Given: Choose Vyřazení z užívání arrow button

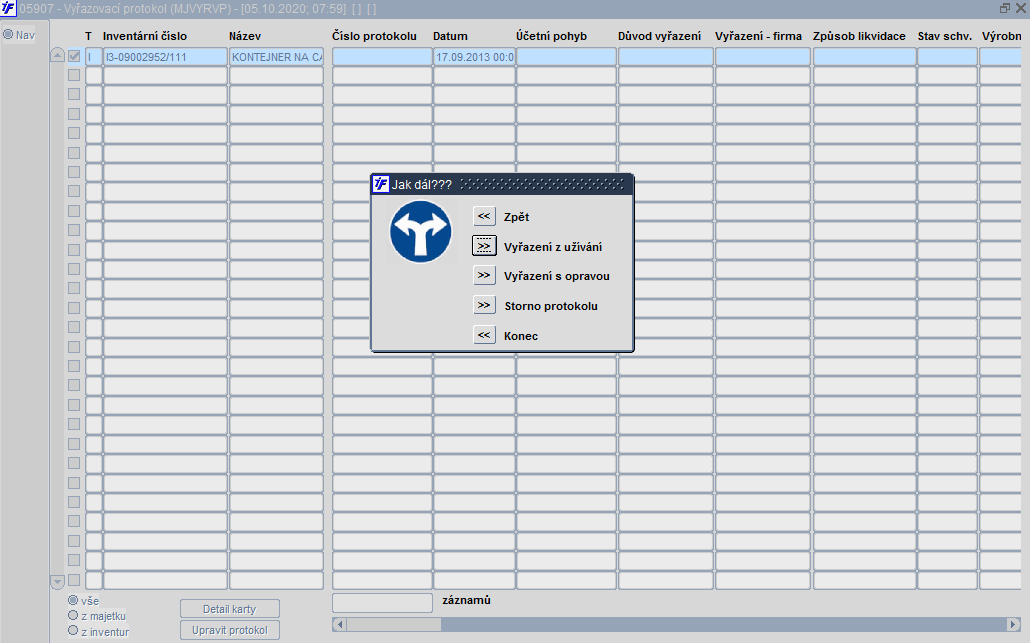Looking at the screenshot, I should point(484,246).
